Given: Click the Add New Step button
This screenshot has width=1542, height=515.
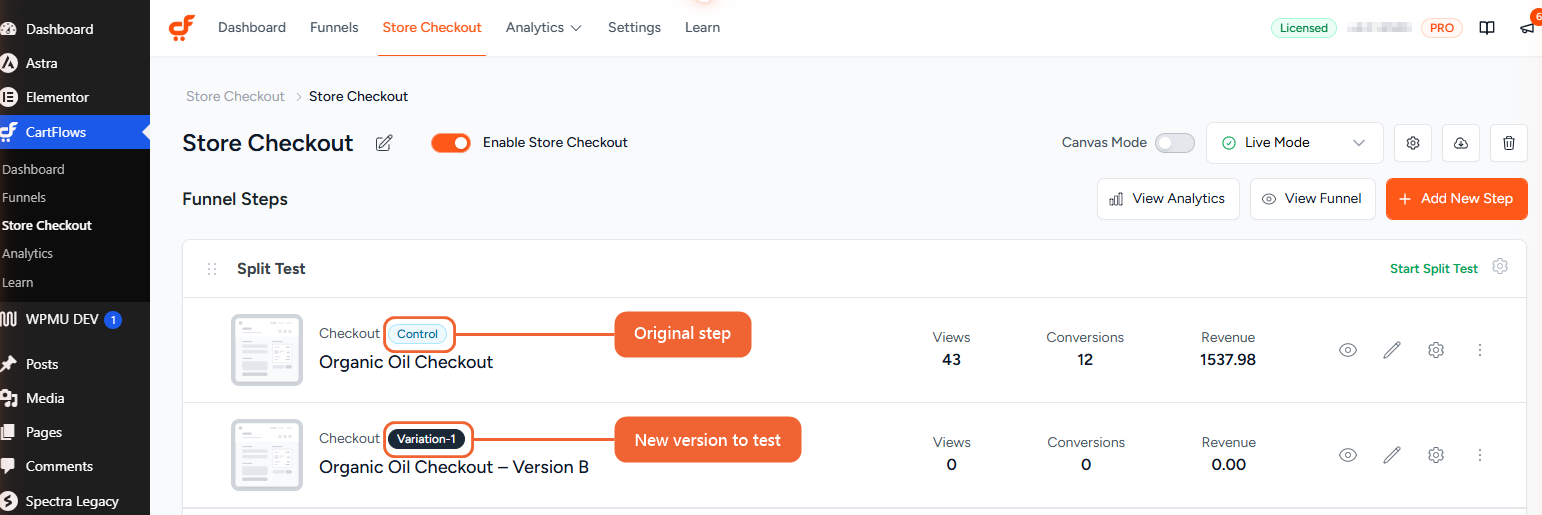Looking at the screenshot, I should pos(1457,199).
